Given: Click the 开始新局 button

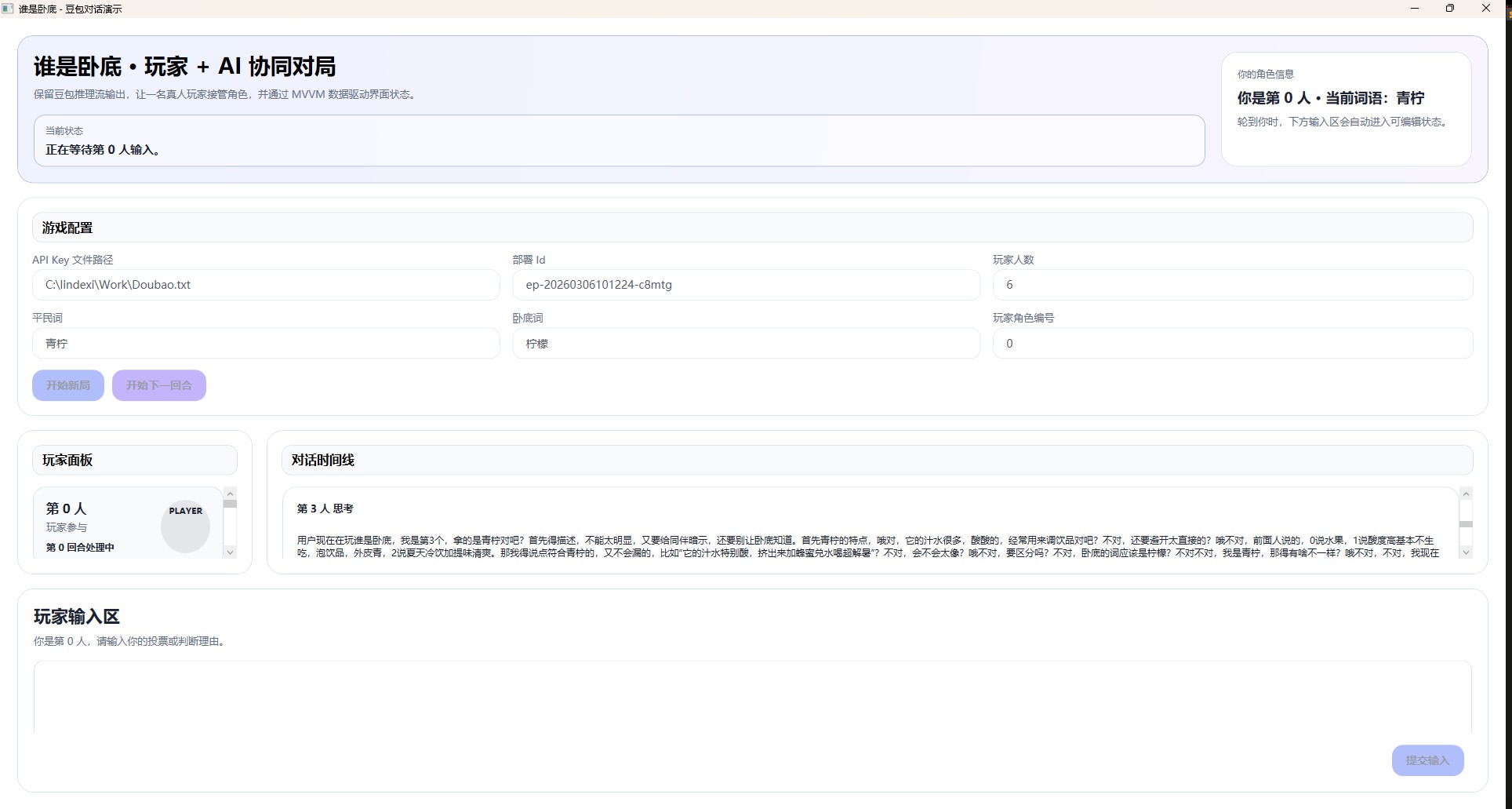Looking at the screenshot, I should [68, 385].
